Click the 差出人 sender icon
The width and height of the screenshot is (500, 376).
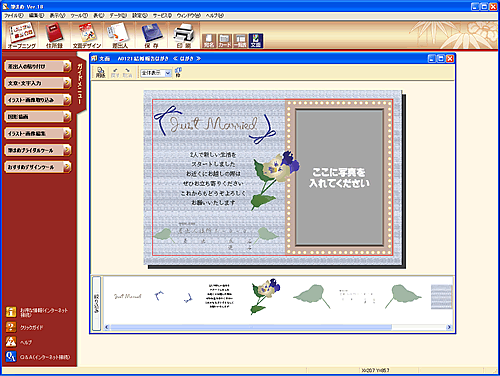[x=119, y=35]
